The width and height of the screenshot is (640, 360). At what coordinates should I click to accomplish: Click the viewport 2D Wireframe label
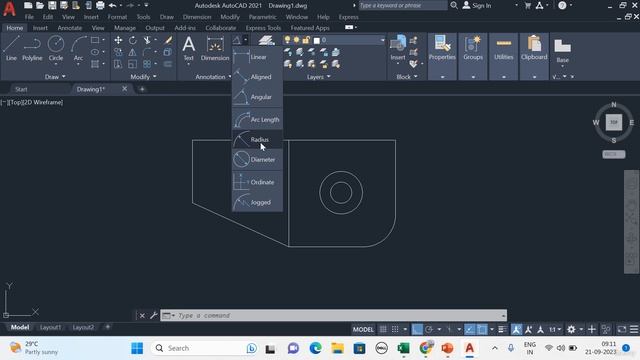tap(42, 102)
